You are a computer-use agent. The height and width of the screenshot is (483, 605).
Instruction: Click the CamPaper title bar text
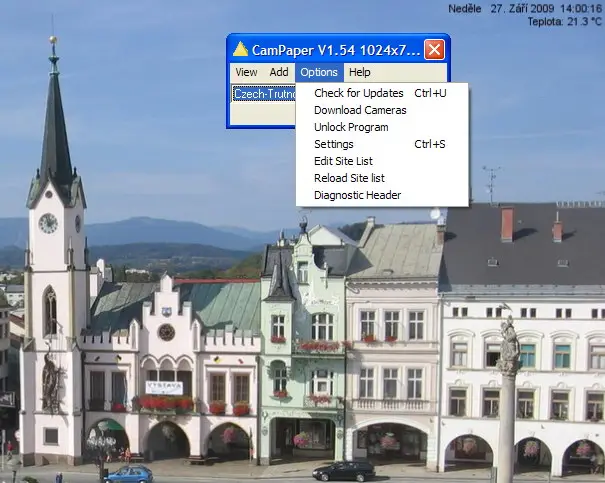pyautogui.click(x=336, y=50)
